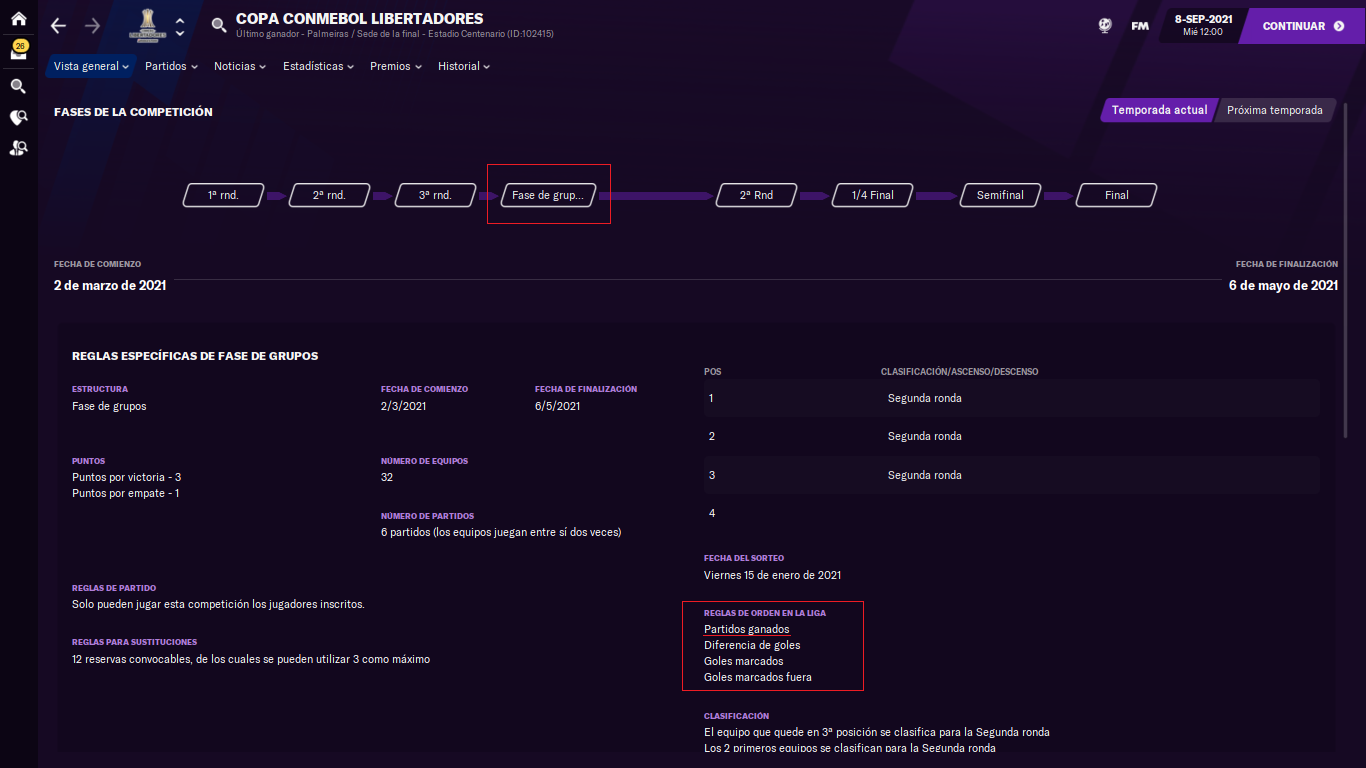Select the Final stage

click(x=1116, y=195)
